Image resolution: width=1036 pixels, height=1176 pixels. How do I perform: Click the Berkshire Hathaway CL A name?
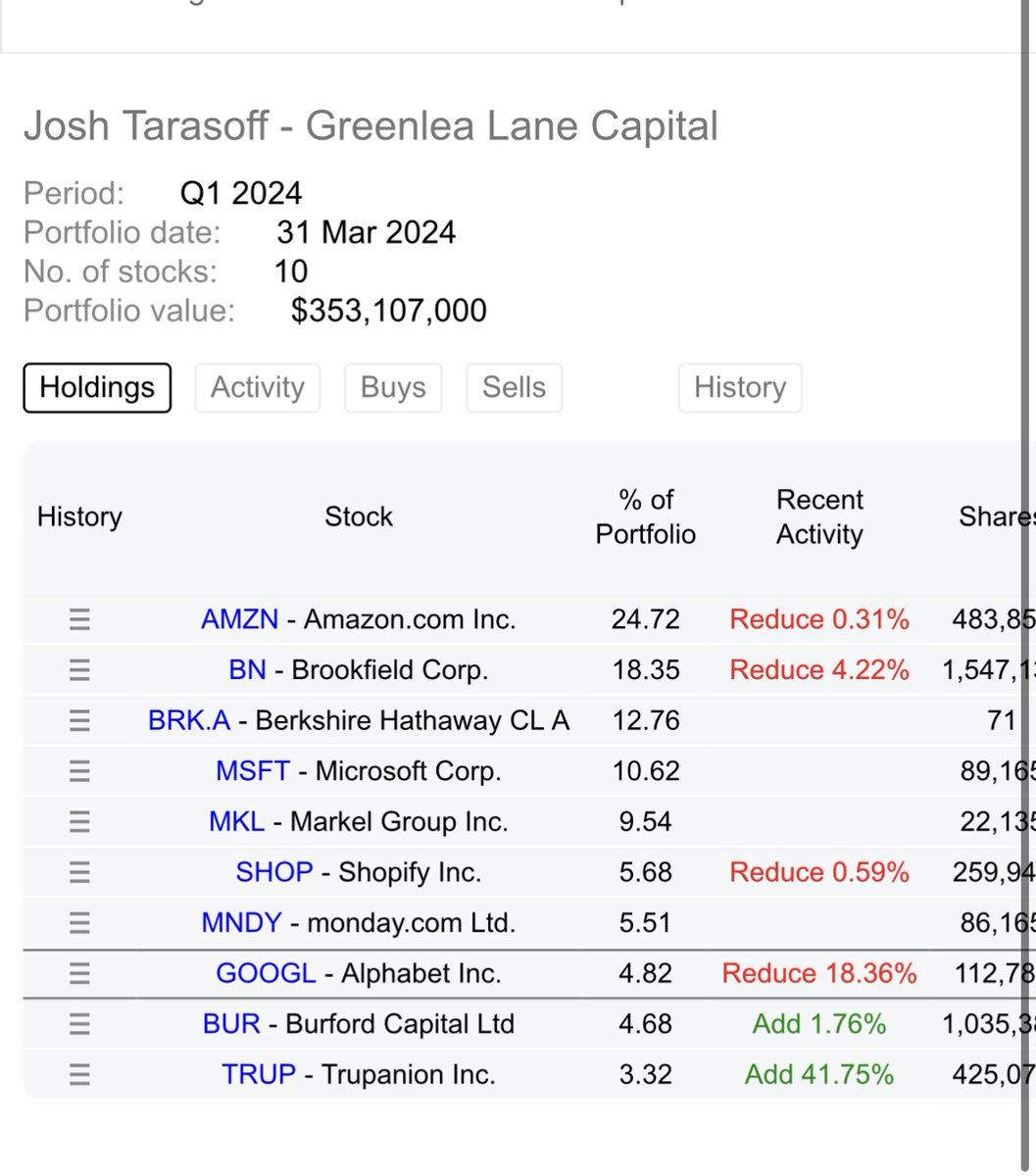click(413, 720)
